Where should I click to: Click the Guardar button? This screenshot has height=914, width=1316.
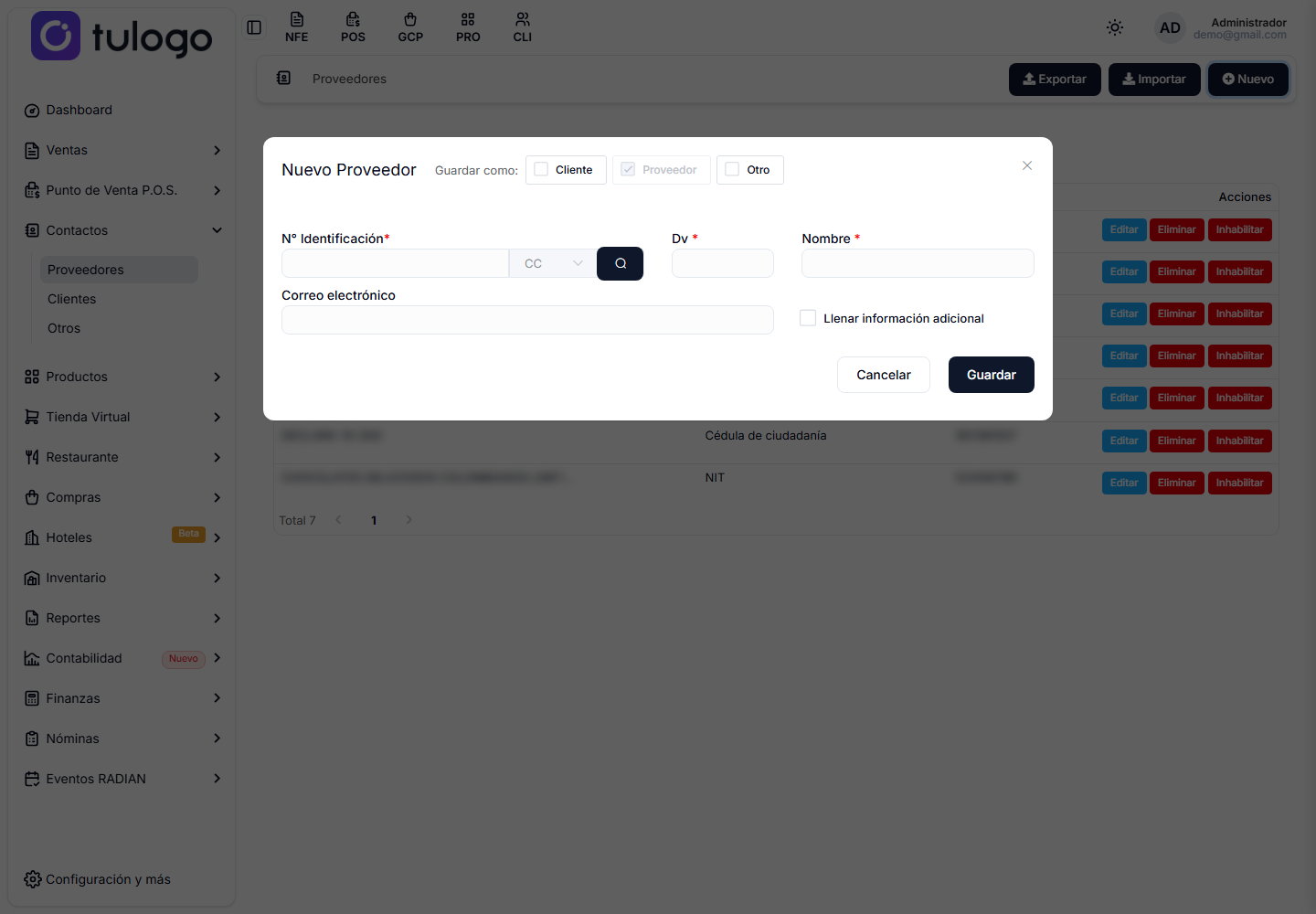(x=992, y=375)
